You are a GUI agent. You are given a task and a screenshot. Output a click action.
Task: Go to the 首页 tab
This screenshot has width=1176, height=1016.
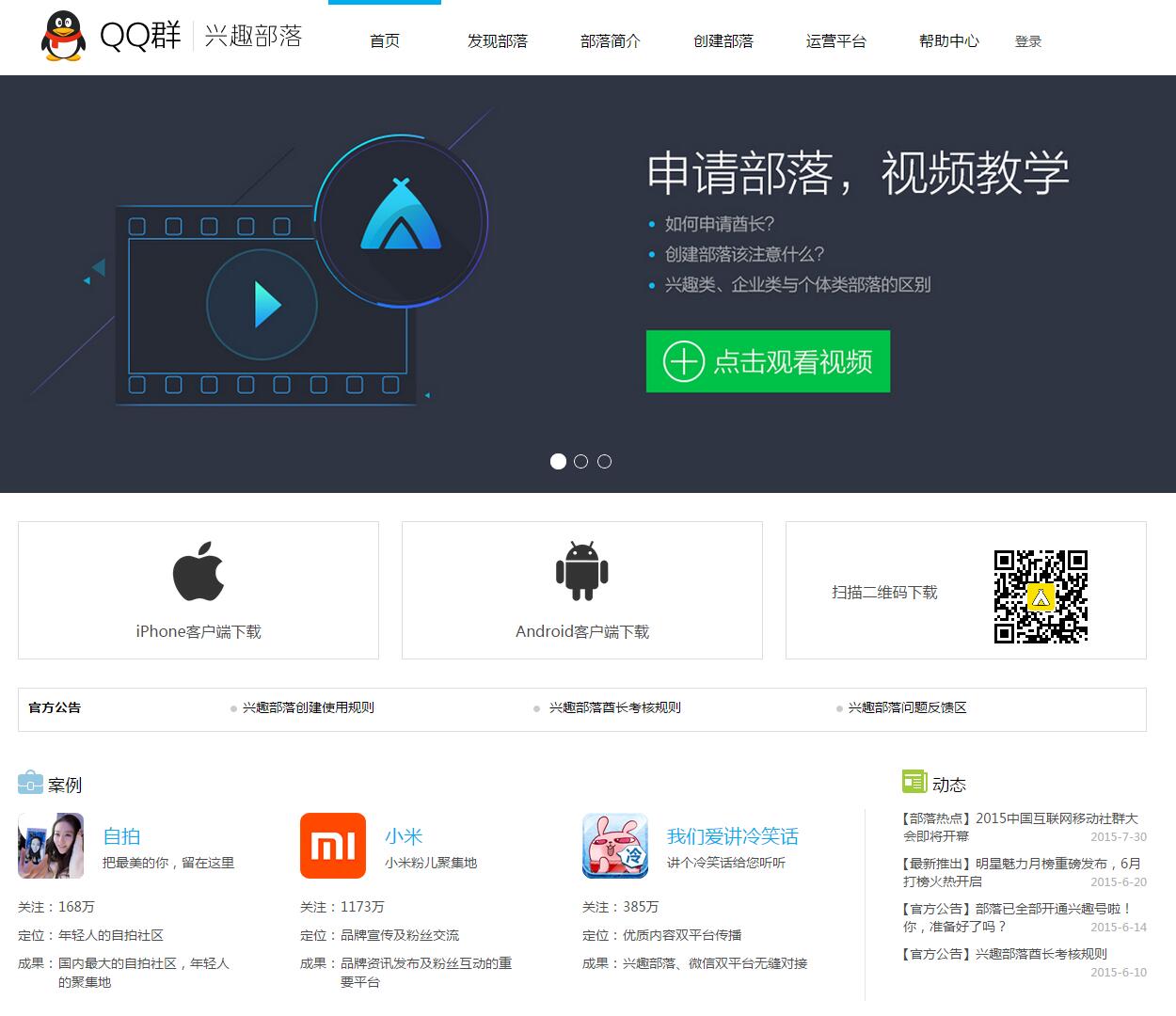[x=385, y=40]
